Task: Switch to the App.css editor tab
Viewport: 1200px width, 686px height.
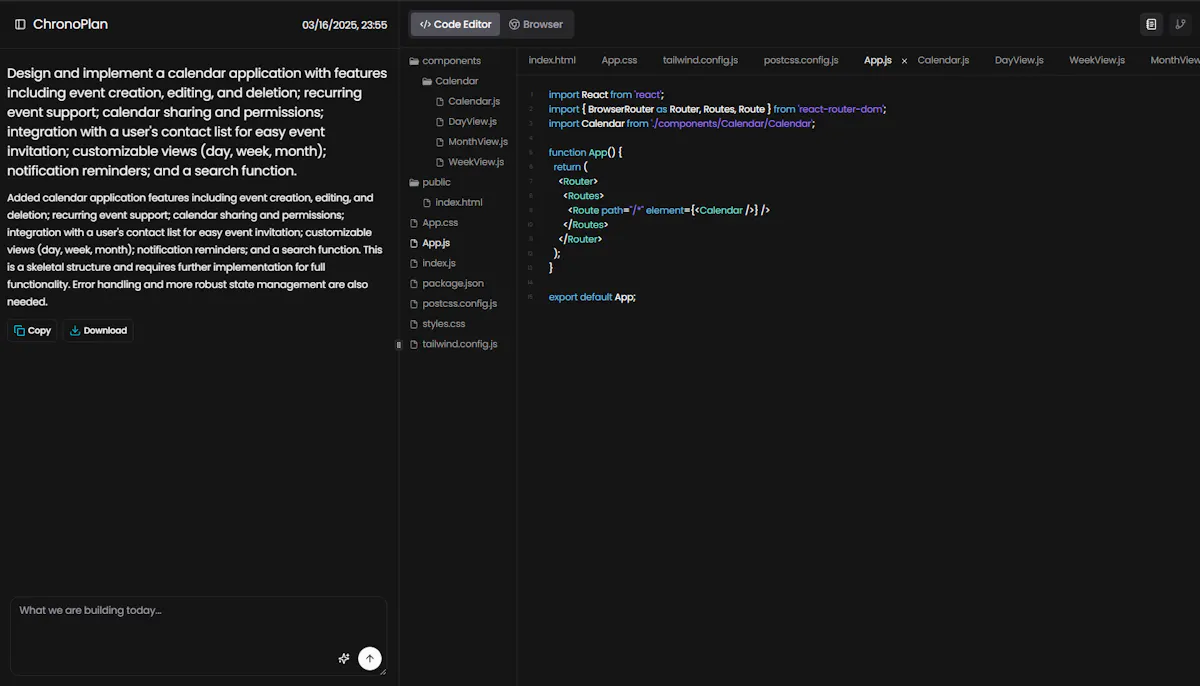Action: tap(619, 60)
